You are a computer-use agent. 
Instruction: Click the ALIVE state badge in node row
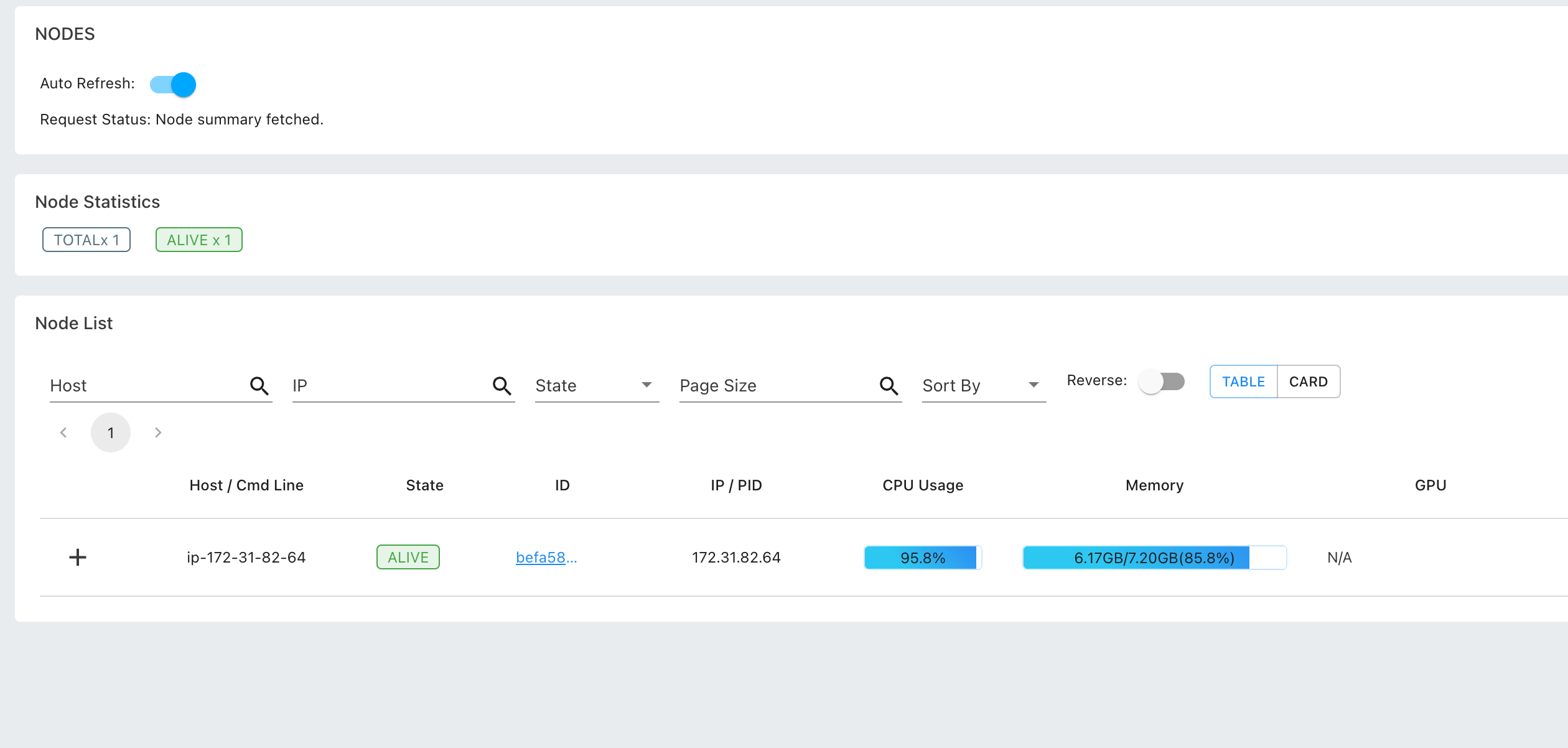[x=408, y=557]
